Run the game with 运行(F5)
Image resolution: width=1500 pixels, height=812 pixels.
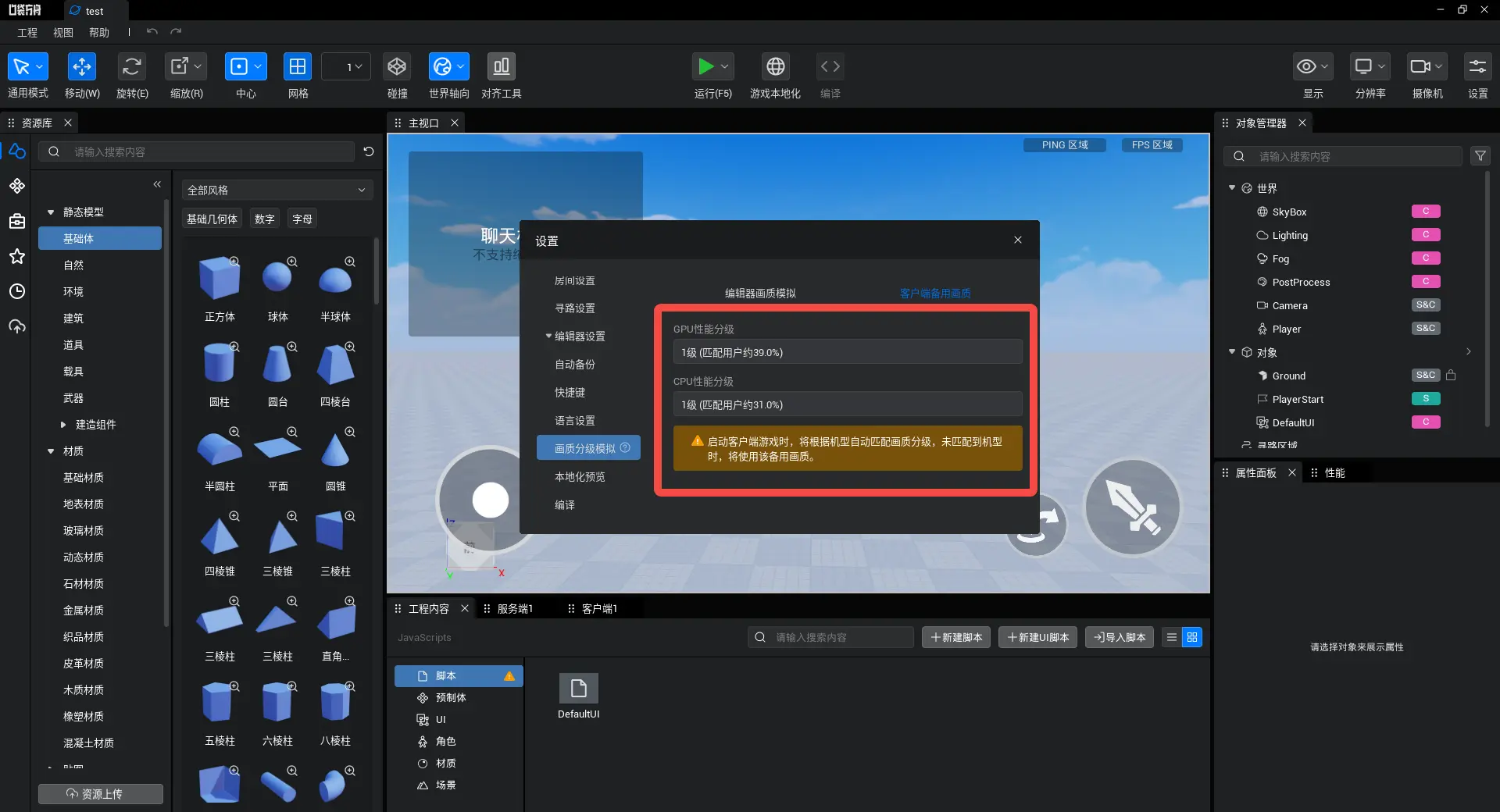[706, 66]
